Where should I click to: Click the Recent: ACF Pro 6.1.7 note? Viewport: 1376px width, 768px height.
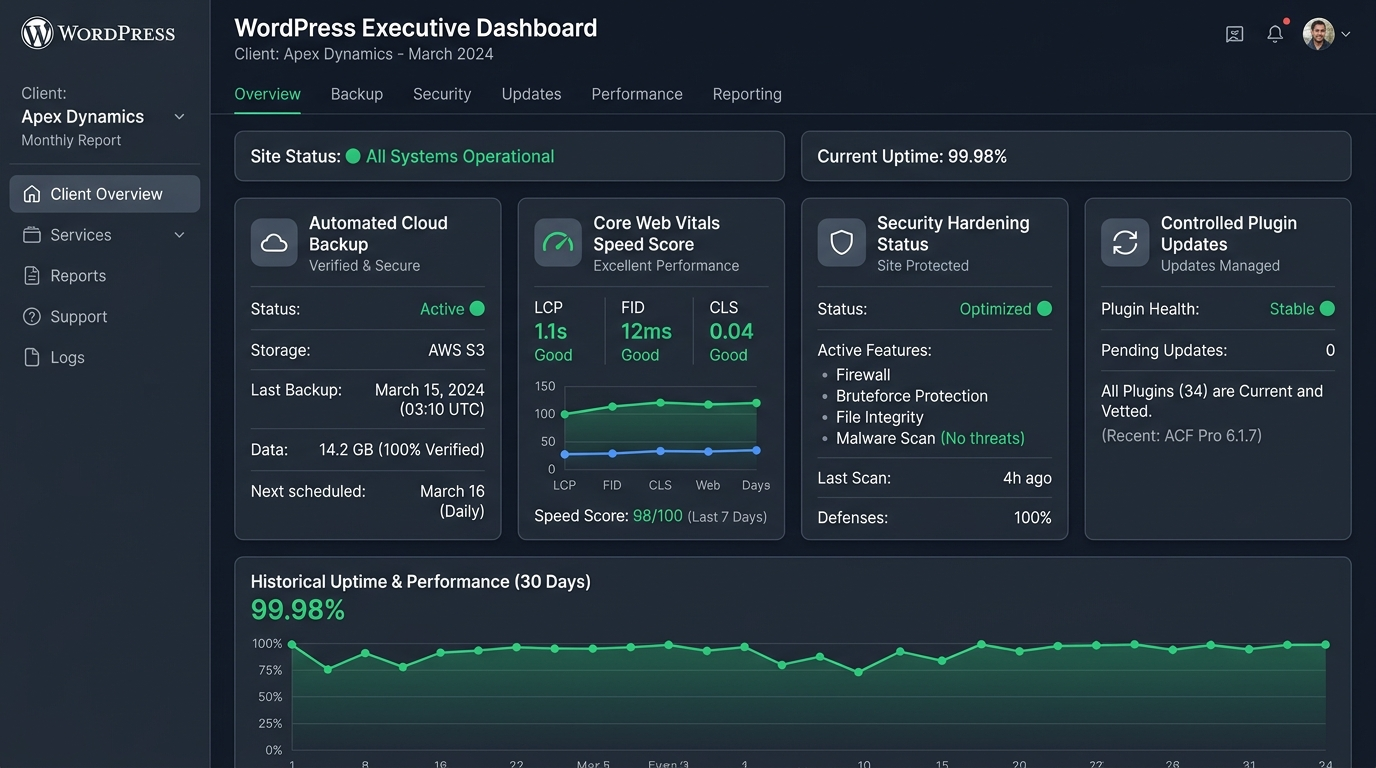[1181, 435]
